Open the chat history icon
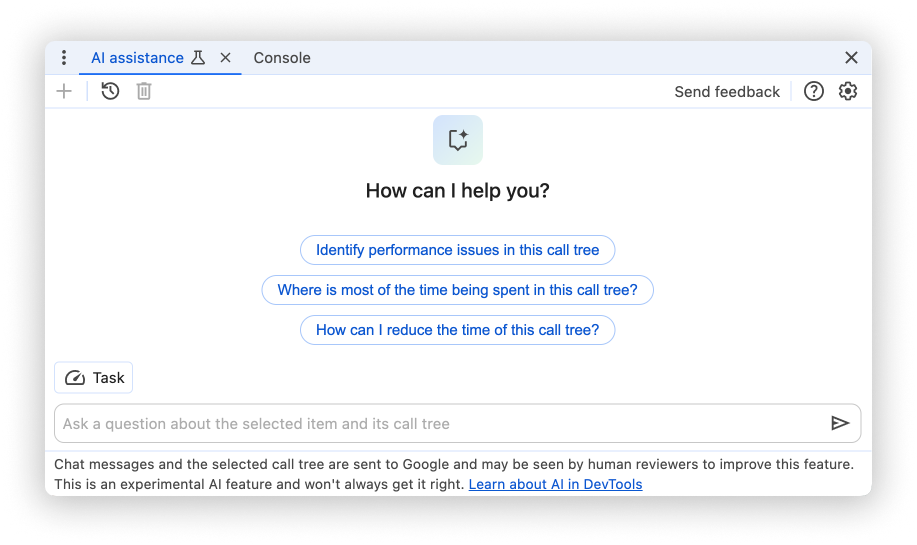 110,92
